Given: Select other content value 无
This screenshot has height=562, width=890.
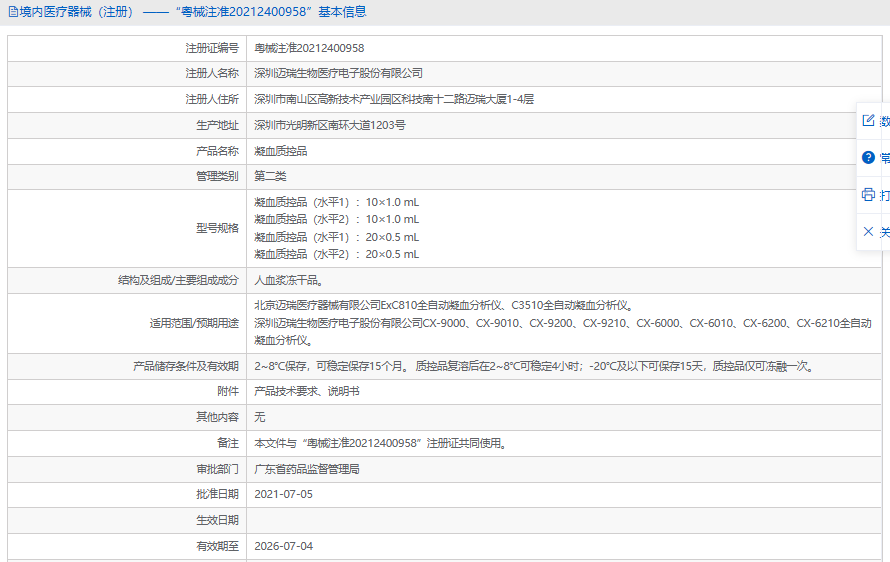Looking at the screenshot, I should click(259, 417).
